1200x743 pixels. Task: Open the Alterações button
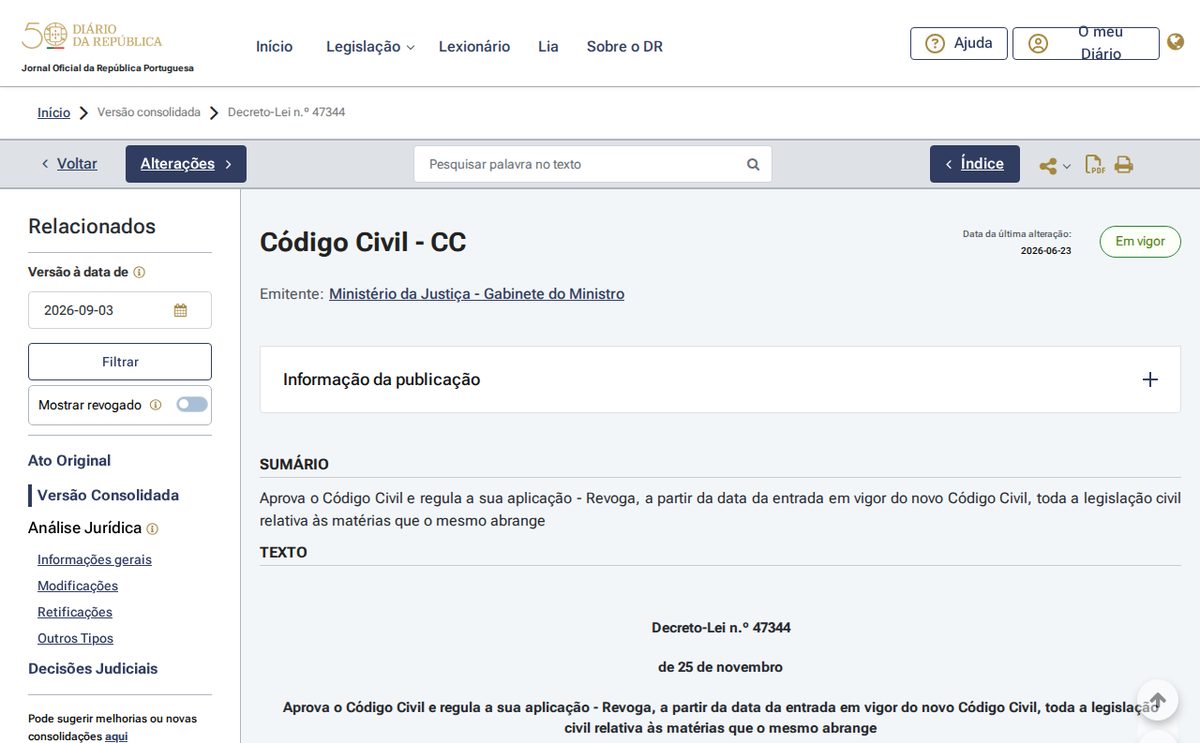point(186,164)
